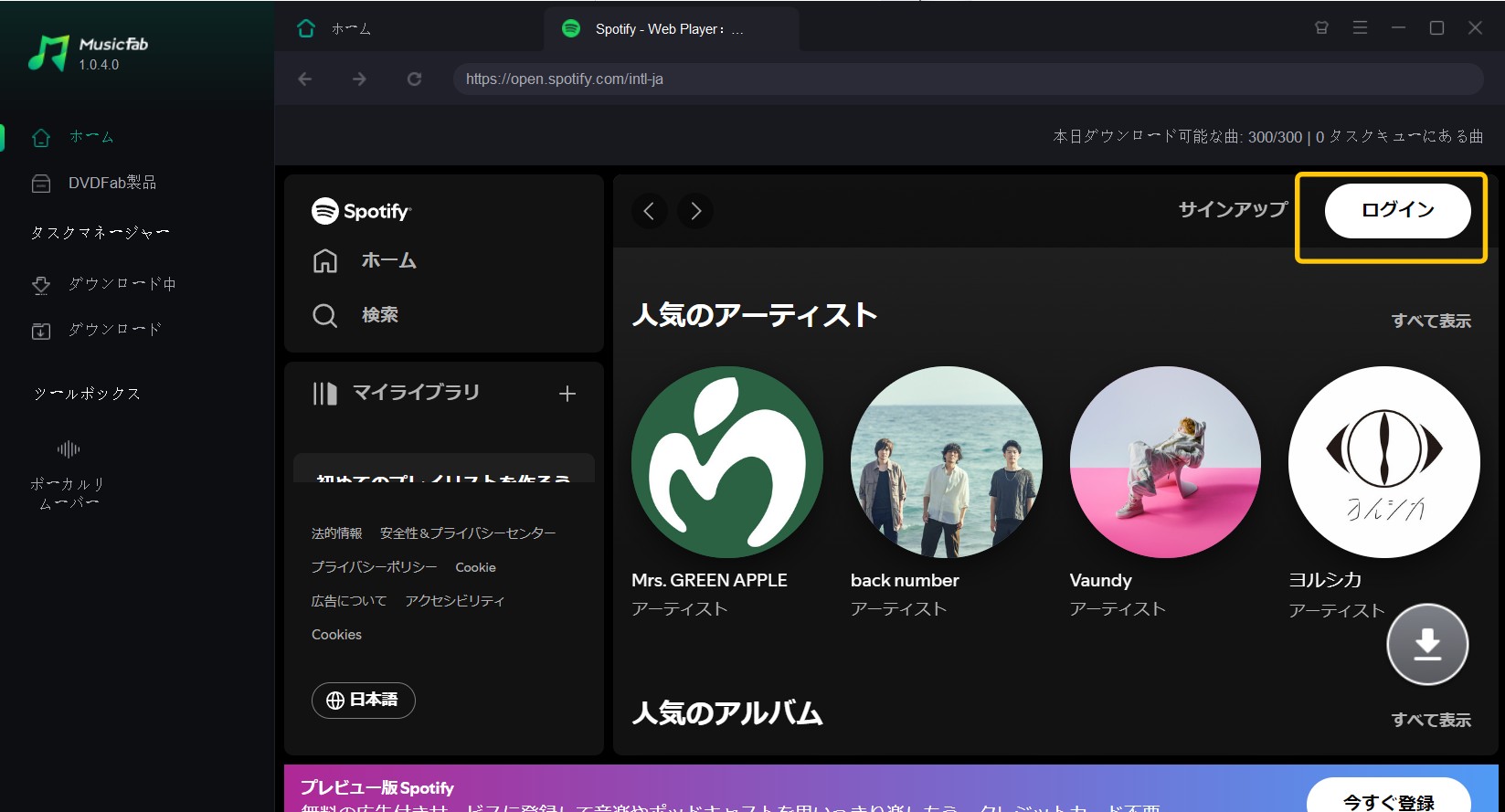The width and height of the screenshot is (1505, 812).
Task: Click the URL address field
Action: point(968,79)
